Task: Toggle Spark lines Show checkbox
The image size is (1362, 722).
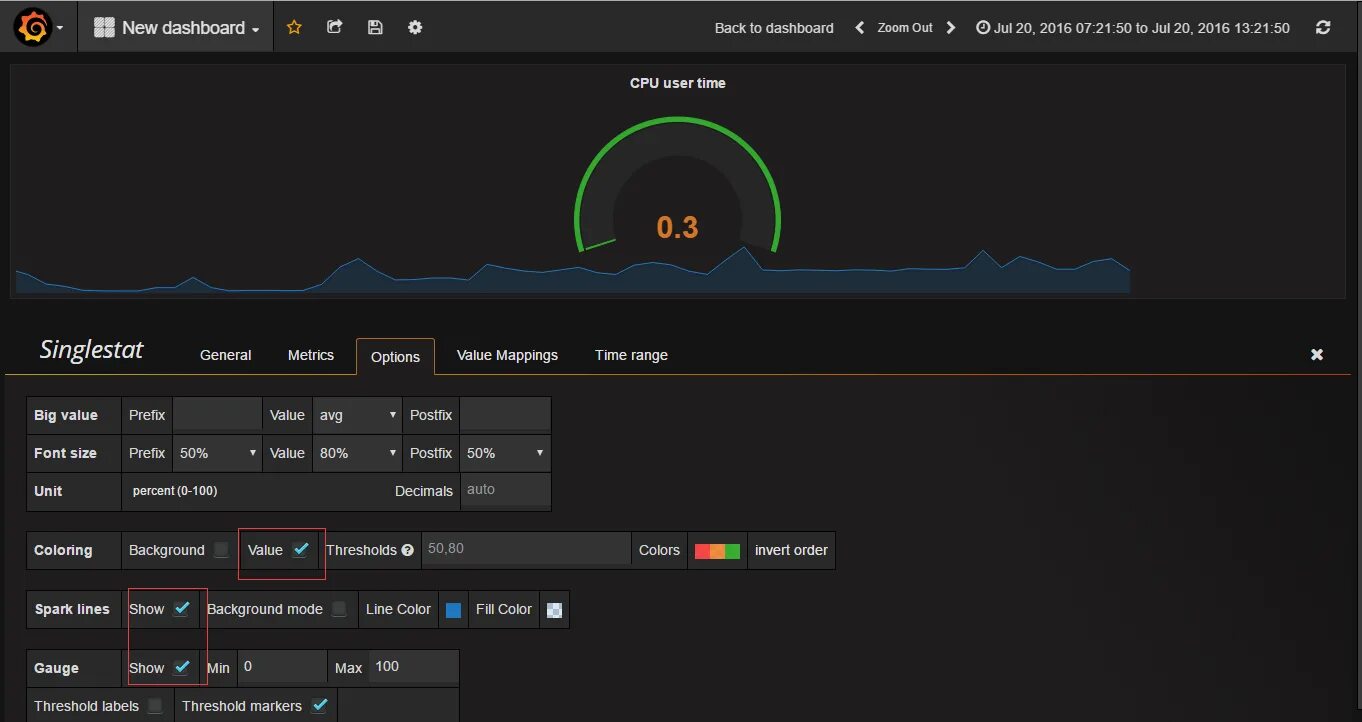Action: [181, 608]
